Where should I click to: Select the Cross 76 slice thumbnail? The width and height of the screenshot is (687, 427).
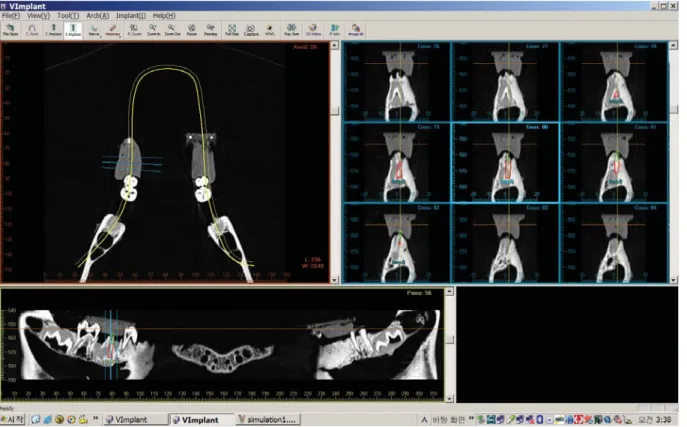point(397,81)
